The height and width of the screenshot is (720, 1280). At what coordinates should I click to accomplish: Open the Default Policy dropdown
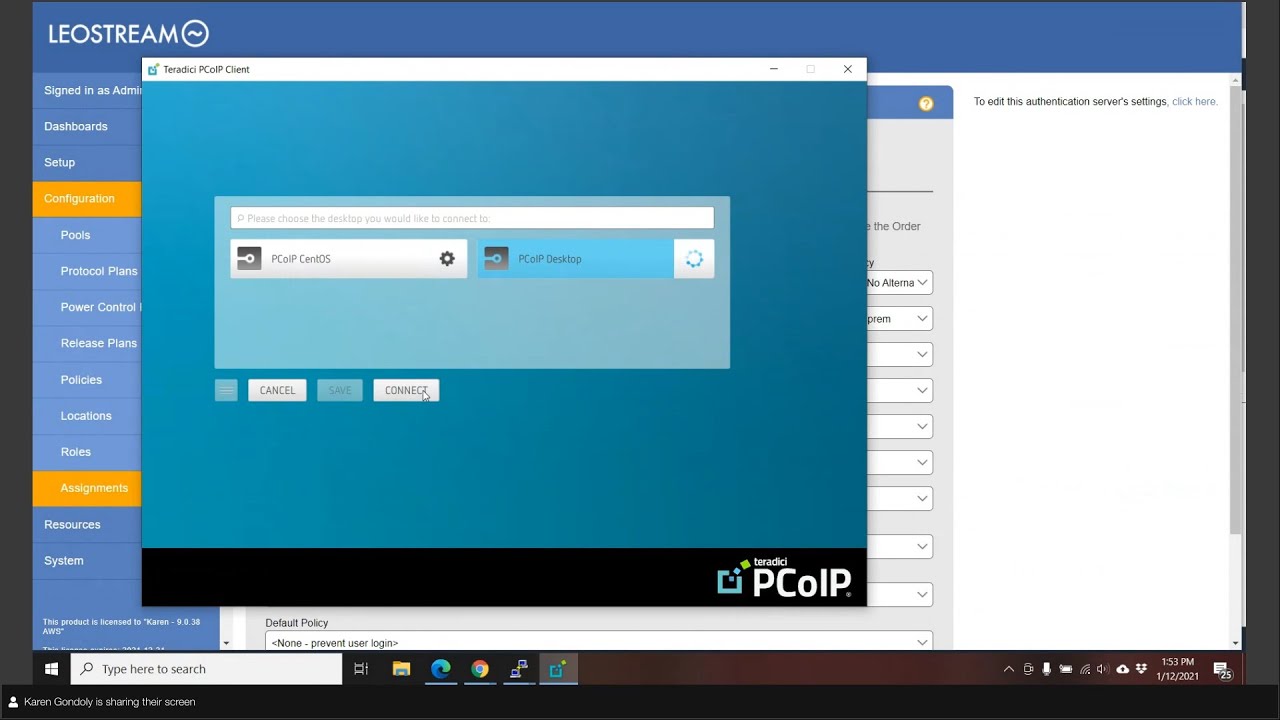coord(599,642)
